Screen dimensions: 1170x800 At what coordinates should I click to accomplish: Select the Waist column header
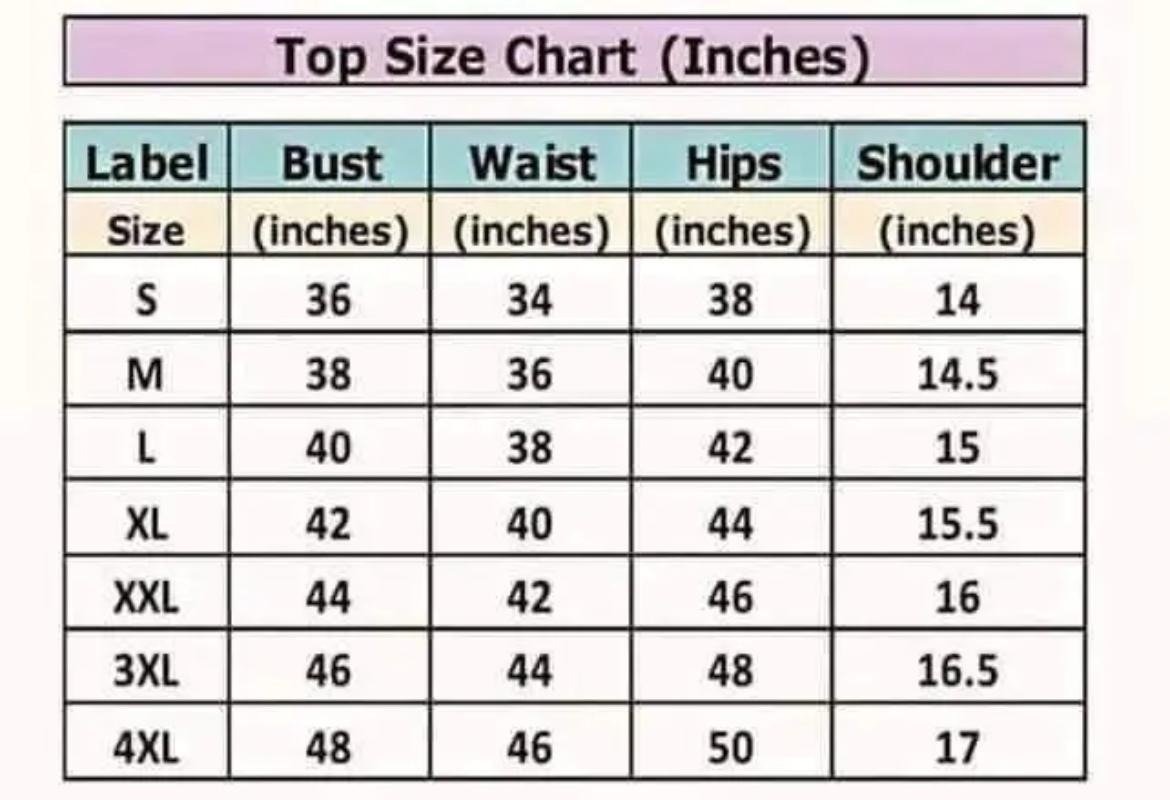click(531, 157)
